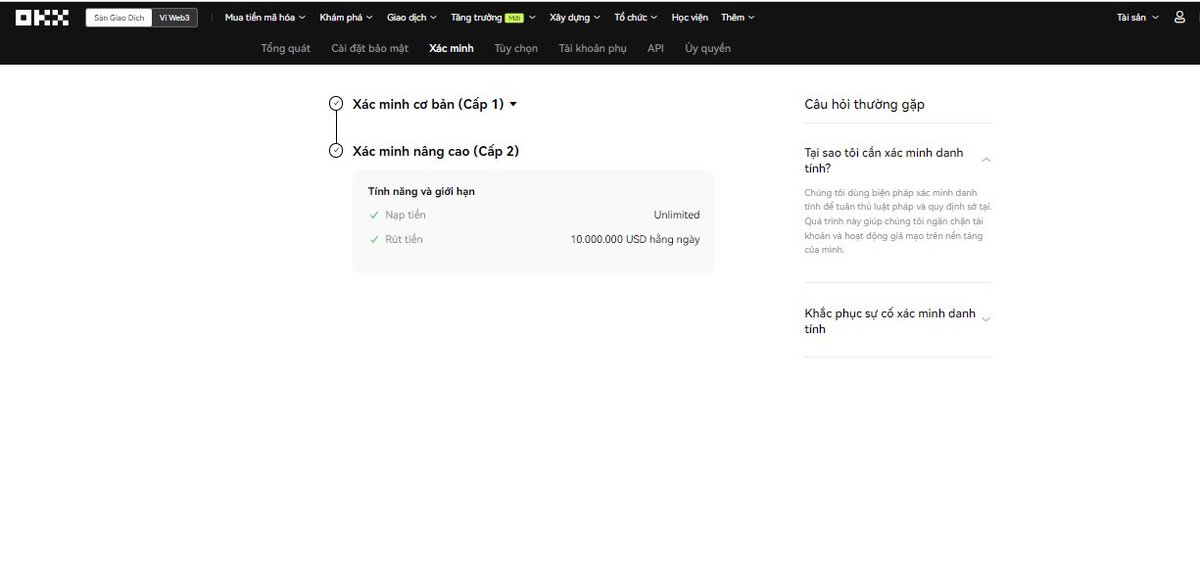The height and width of the screenshot is (579, 1200).
Task: Open the Học viện link
Action: point(689,18)
